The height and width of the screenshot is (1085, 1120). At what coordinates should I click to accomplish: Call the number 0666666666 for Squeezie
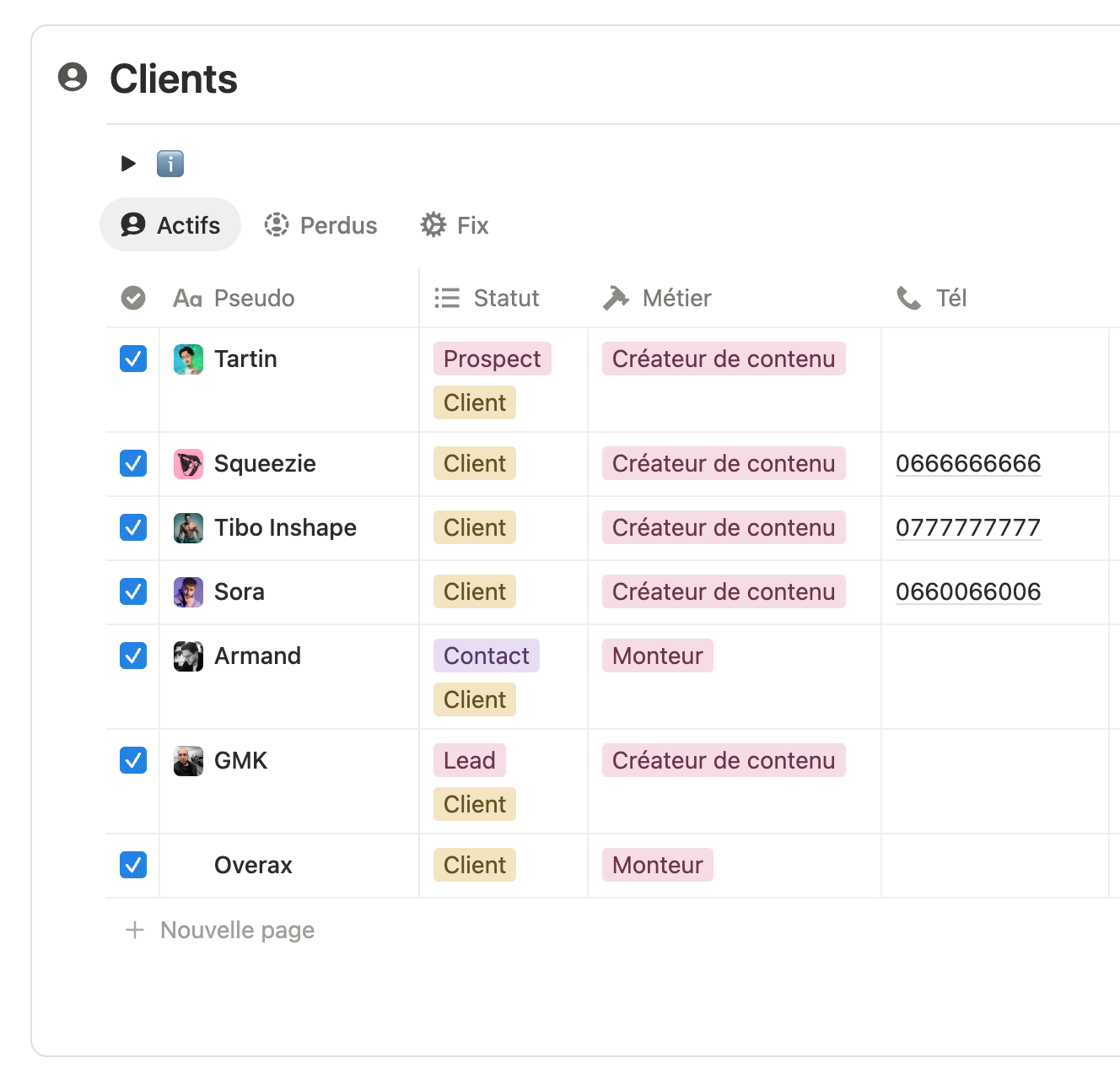point(968,463)
